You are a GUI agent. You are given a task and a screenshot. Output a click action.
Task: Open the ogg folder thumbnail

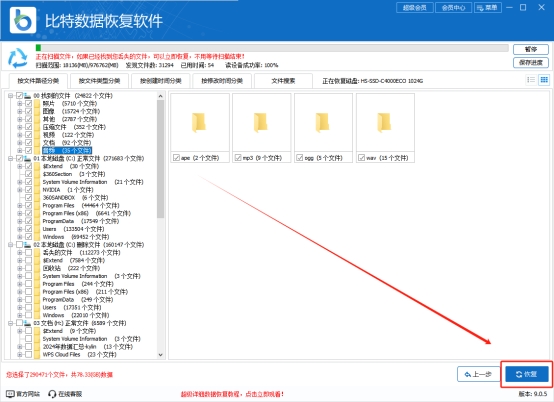323,123
